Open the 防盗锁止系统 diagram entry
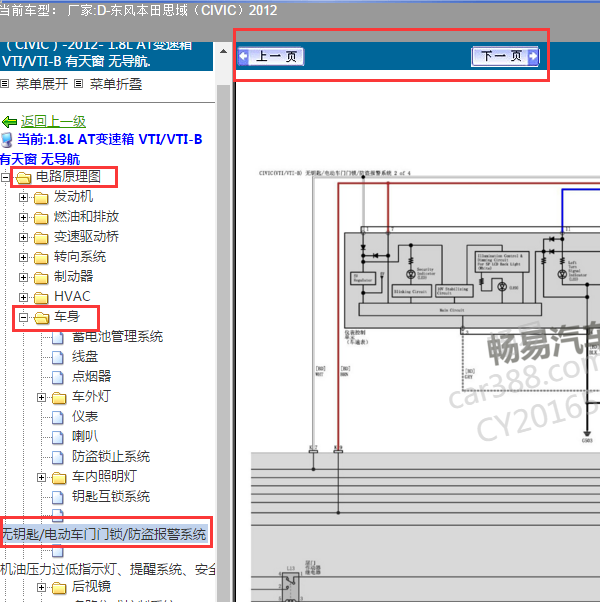Screen dimensions: 600x602 pos(111,456)
